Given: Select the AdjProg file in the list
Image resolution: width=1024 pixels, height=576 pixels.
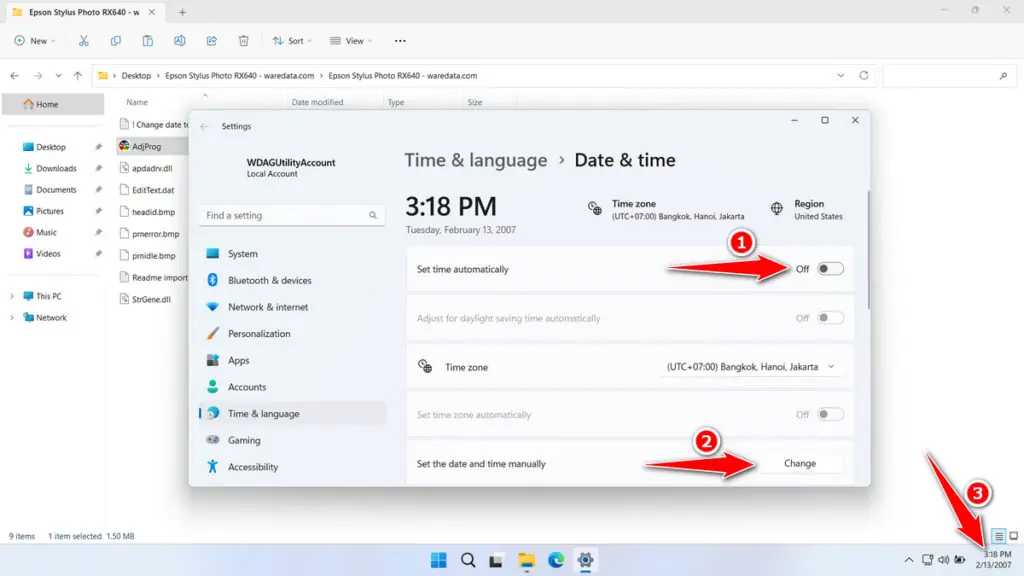Looking at the screenshot, I should pyautogui.click(x=146, y=146).
